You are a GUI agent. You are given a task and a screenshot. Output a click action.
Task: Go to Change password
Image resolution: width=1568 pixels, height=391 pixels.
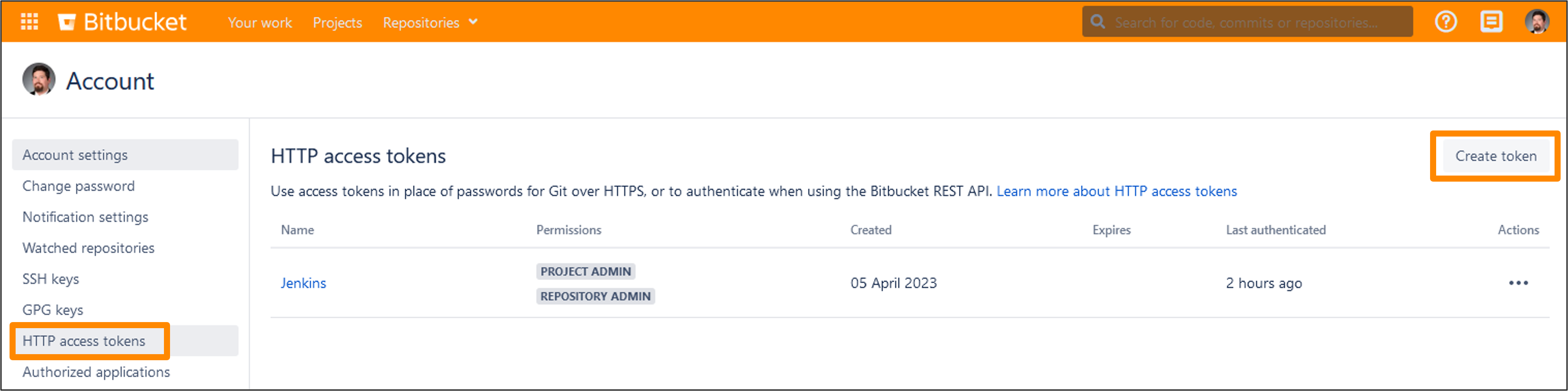(x=79, y=186)
